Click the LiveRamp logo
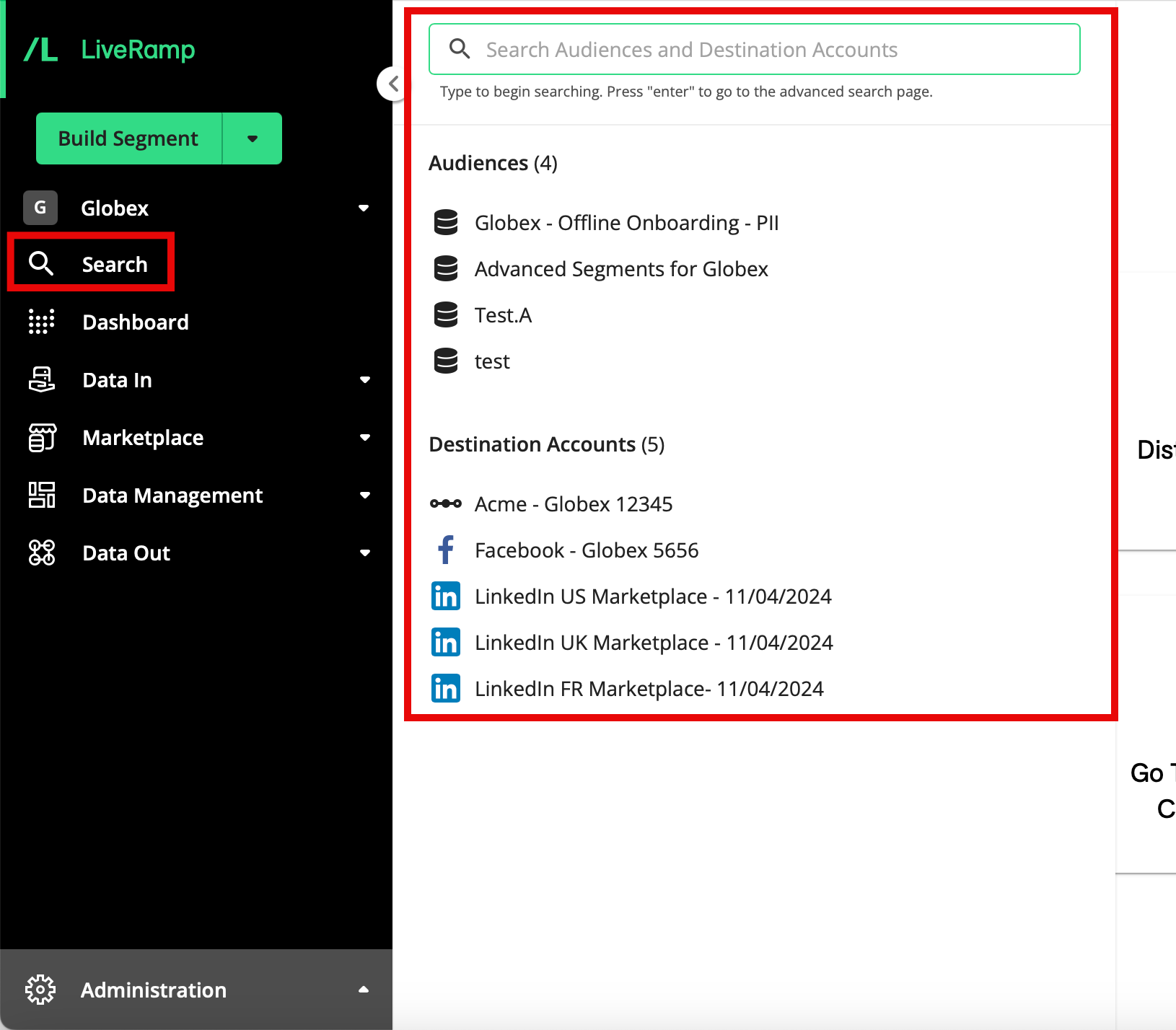 (x=110, y=50)
